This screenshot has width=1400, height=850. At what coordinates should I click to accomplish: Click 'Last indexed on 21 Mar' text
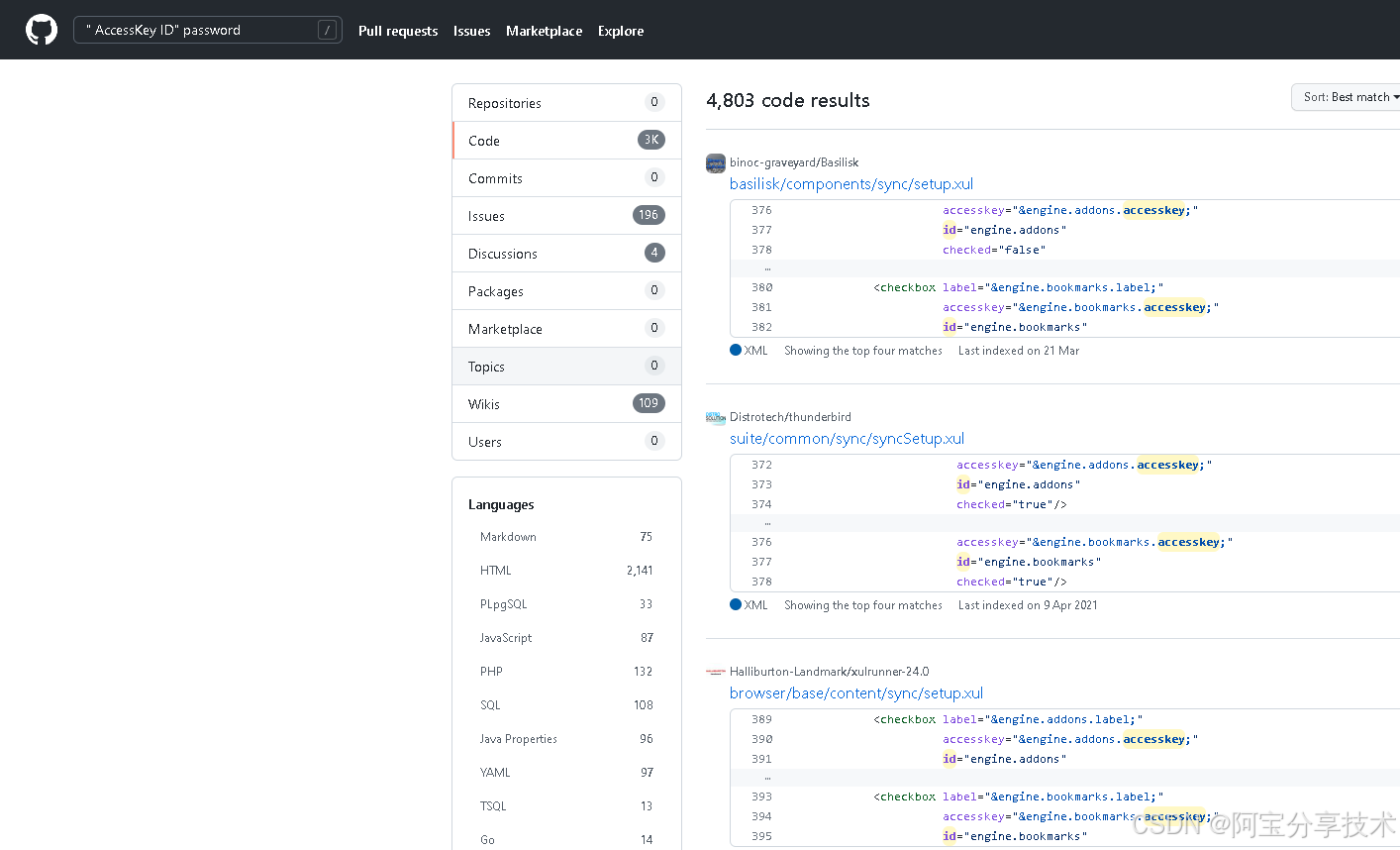pos(1019,351)
